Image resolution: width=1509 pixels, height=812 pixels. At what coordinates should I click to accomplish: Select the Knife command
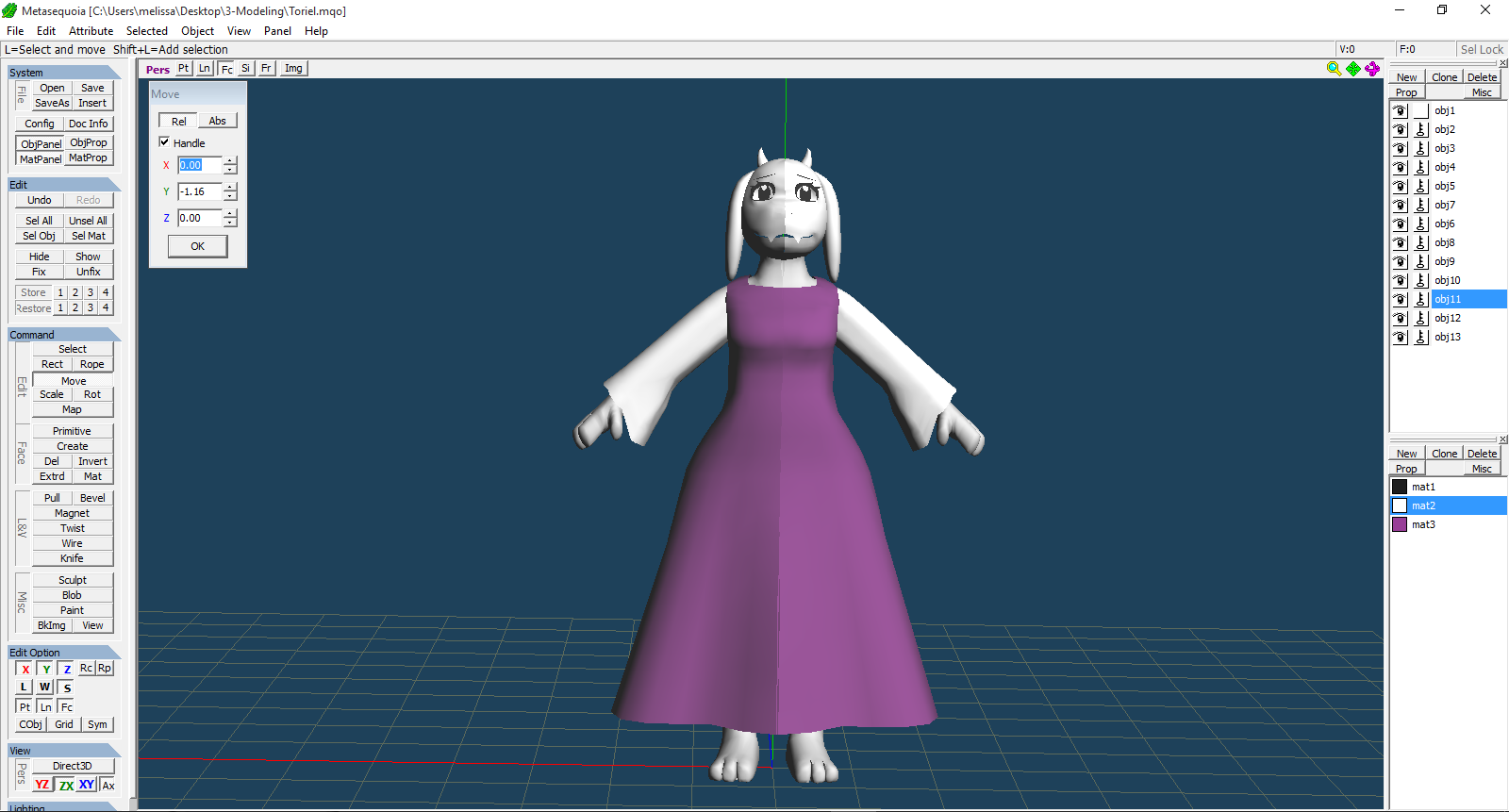click(x=73, y=558)
